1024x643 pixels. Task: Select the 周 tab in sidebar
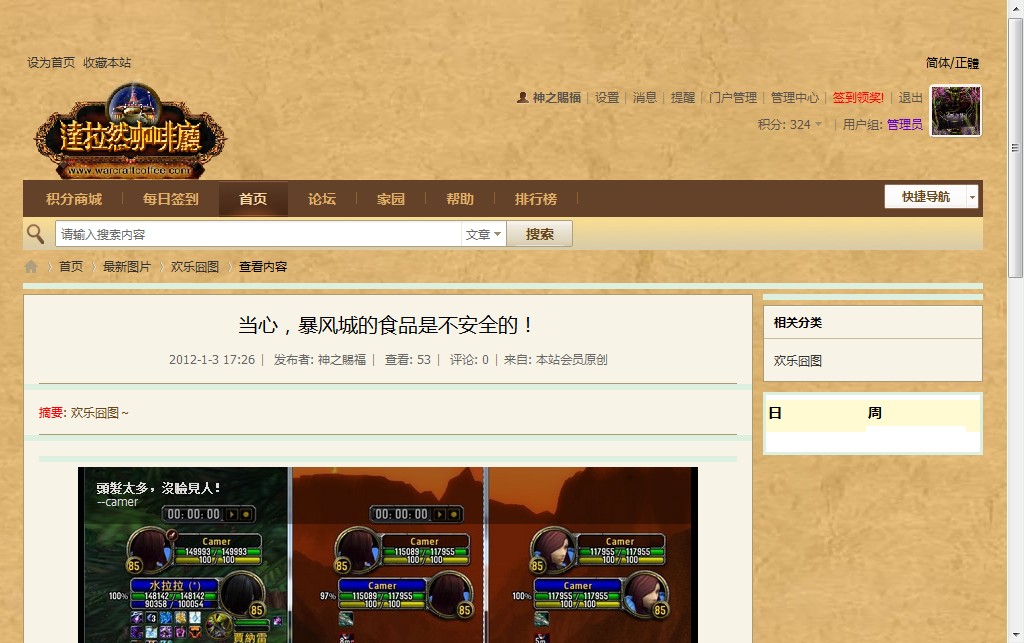874,413
